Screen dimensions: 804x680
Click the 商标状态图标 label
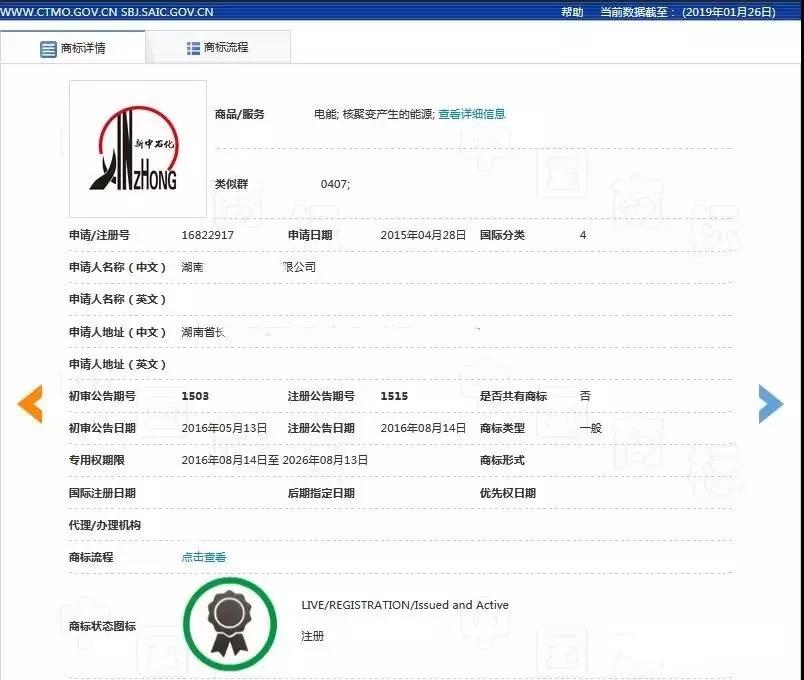(103, 626)
